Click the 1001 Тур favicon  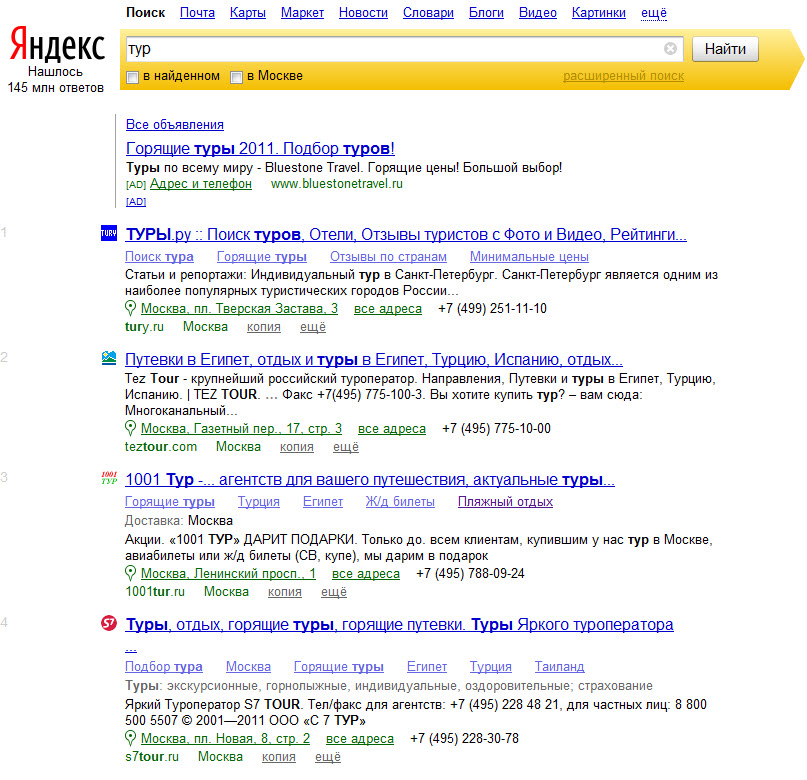point(109,478)
